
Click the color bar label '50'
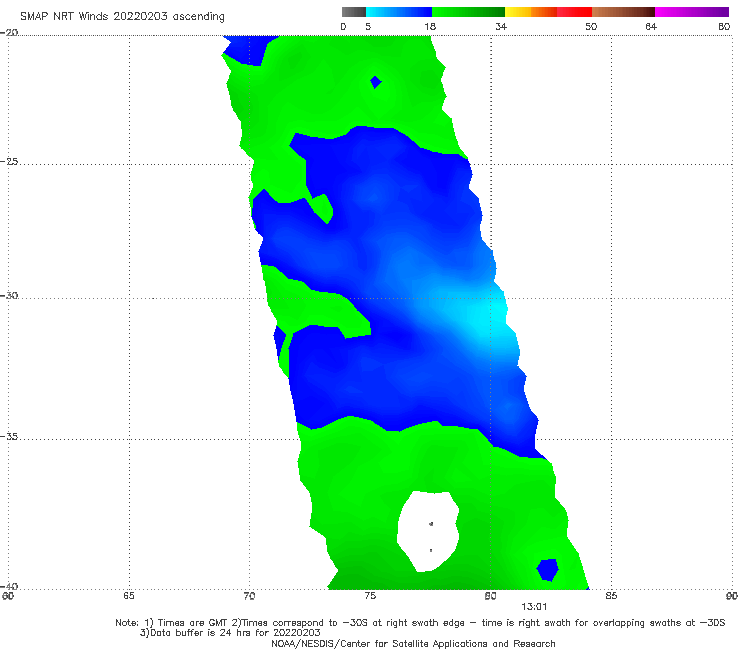click(x=591, y=26)
